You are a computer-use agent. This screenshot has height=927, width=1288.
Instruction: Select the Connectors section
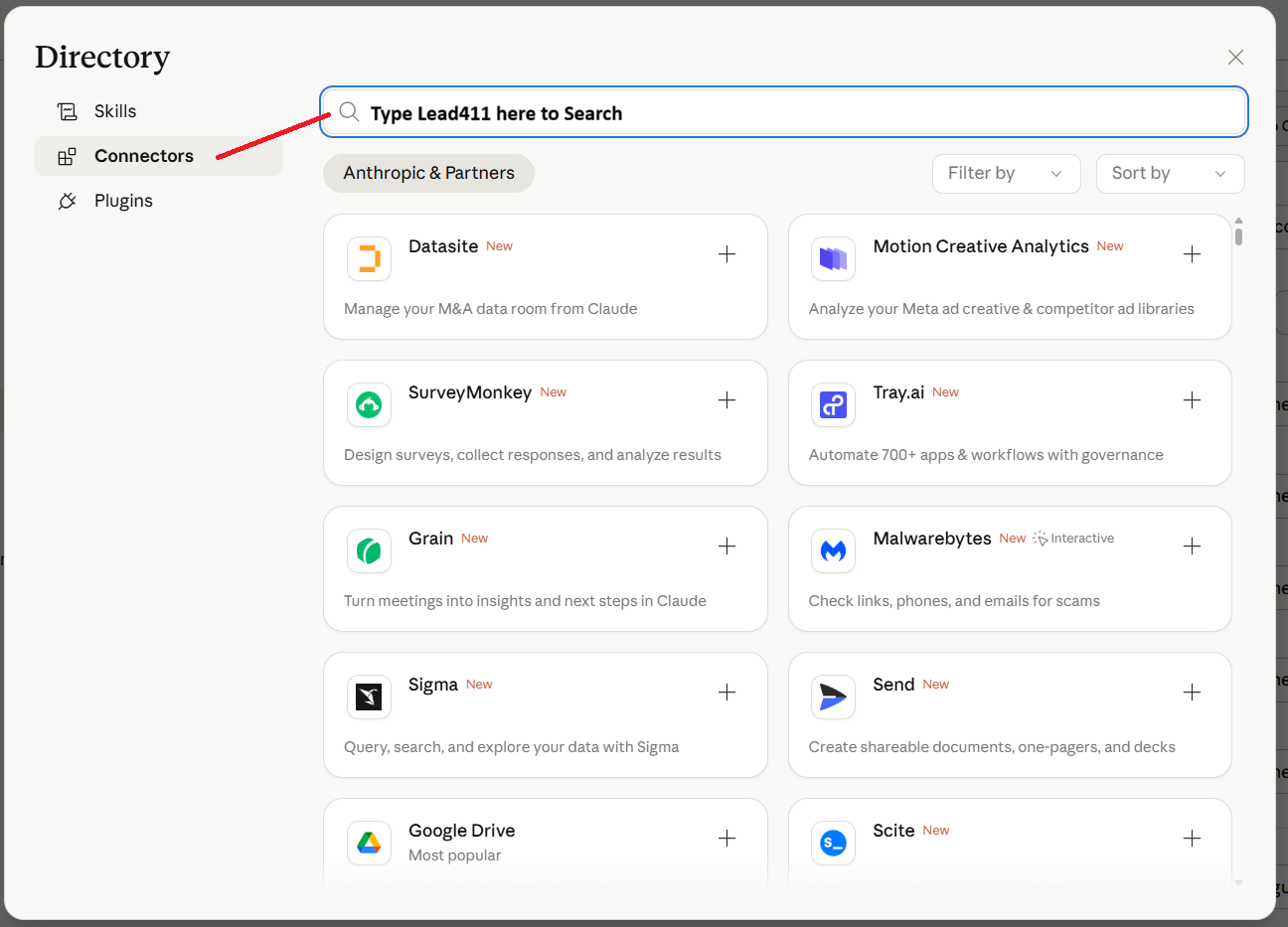pos(159,156)
